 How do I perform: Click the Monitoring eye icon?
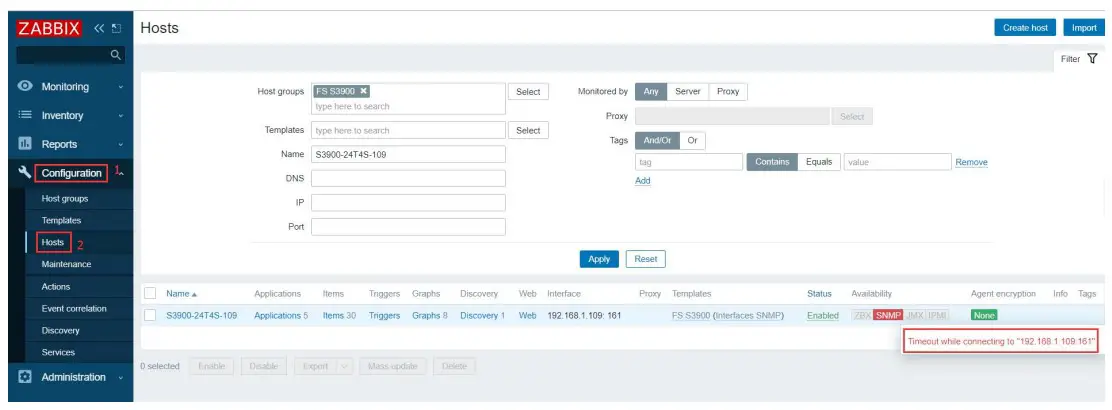[26, 87]
